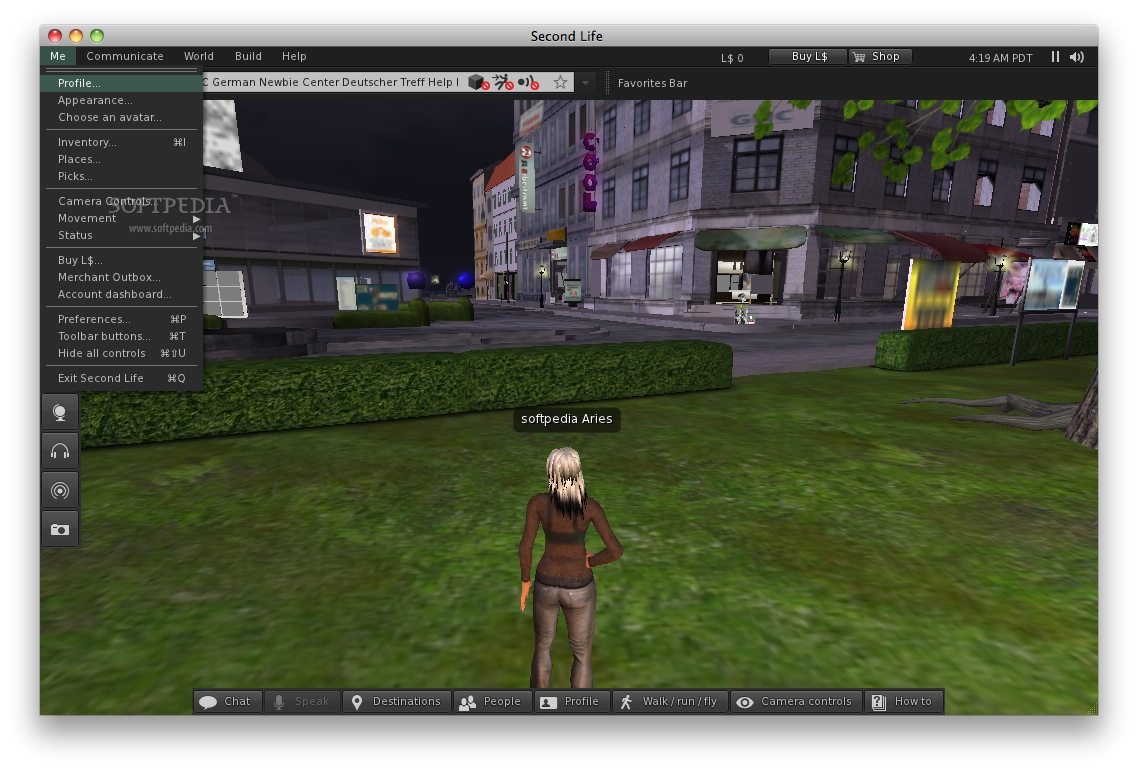Expand the Status submenu

(x=122, y=235)
